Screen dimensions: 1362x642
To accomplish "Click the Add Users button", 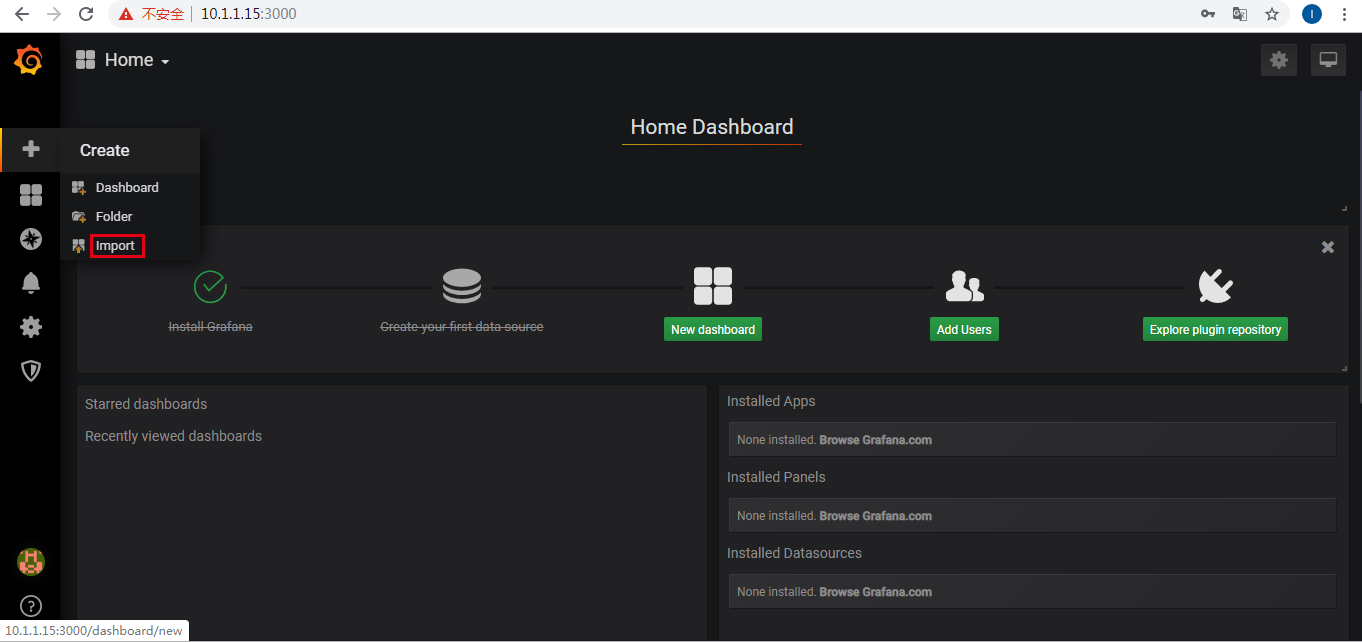I will point(964,329).
